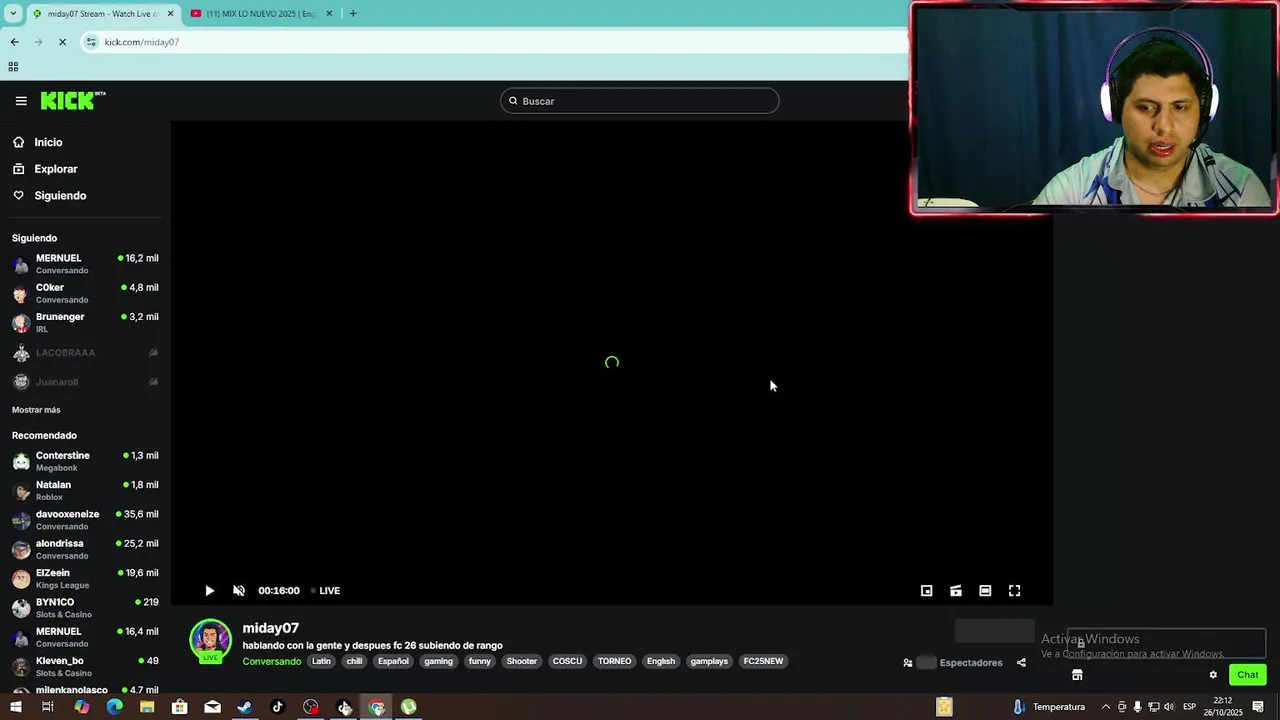Open the tab search dropdown arrow

pos(13,14)
